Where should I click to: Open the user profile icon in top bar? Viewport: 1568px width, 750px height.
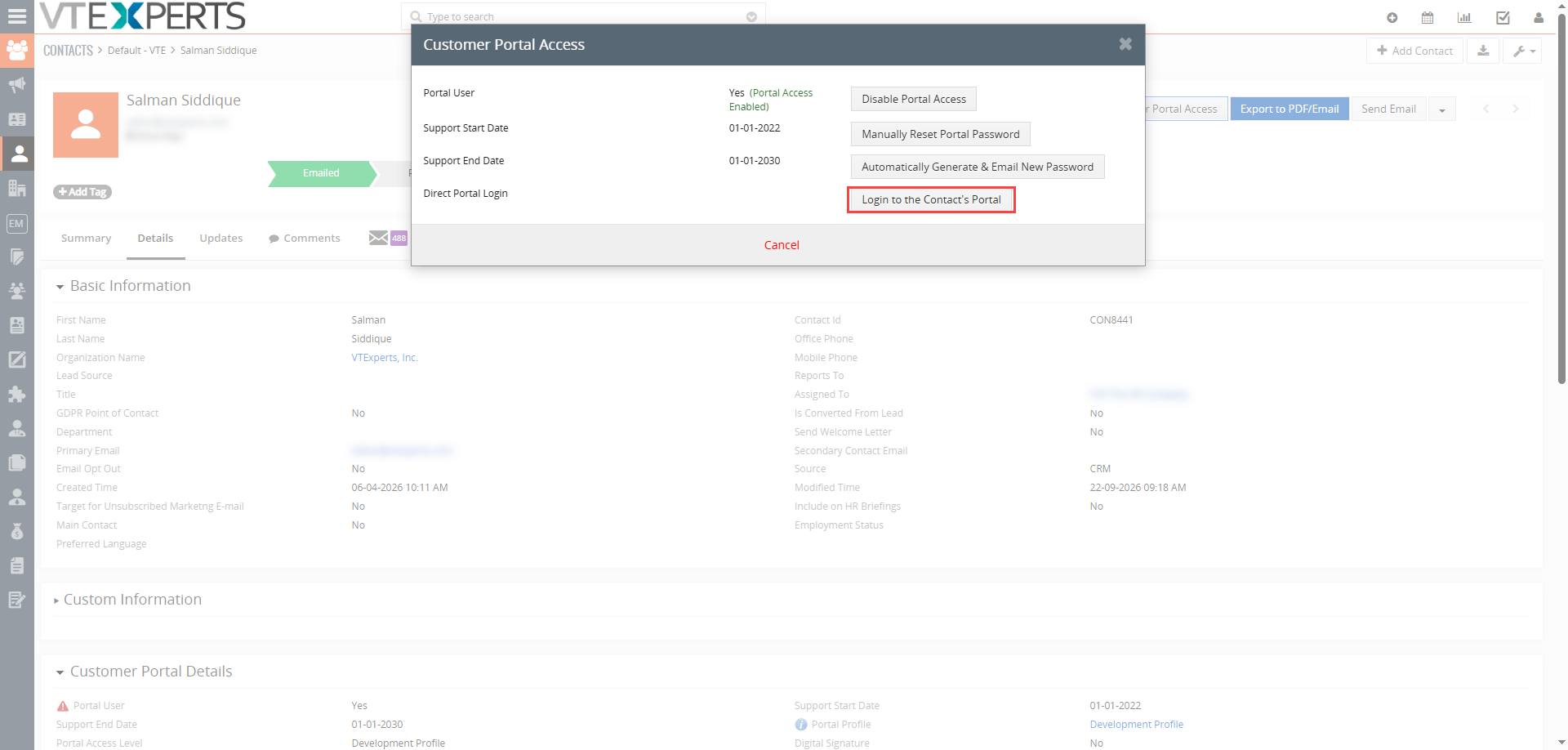(1539, 17)
